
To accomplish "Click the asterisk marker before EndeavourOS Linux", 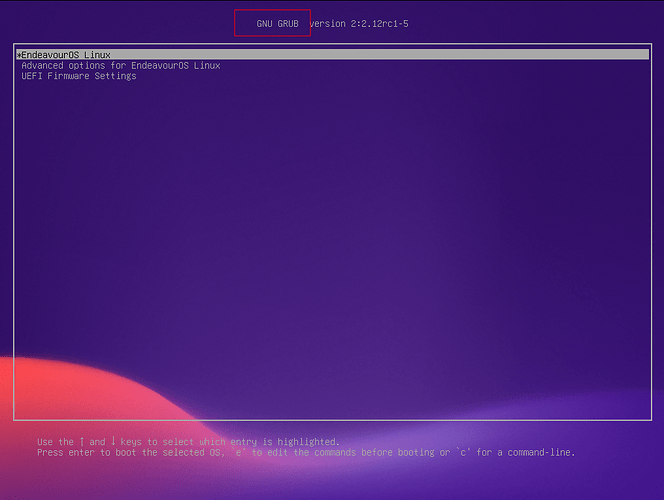I will [19, 54].
